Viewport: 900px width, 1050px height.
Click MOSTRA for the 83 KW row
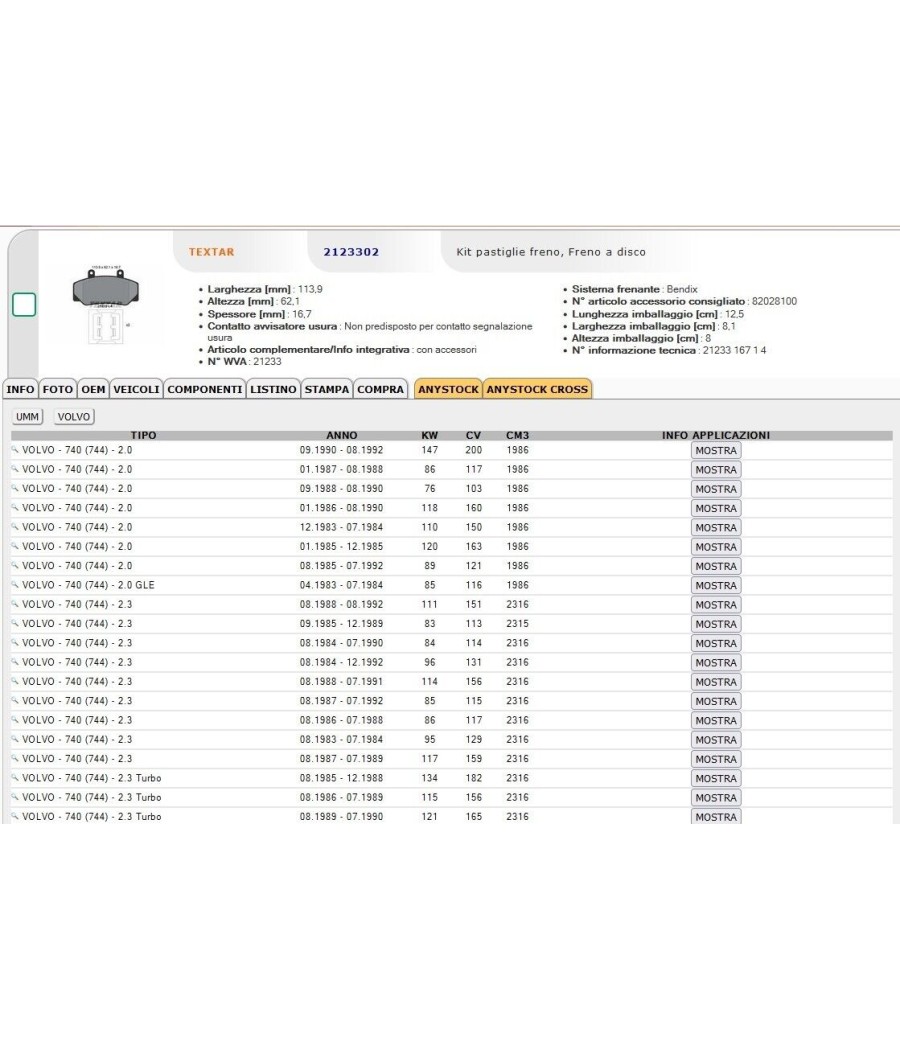pos(716,624)
